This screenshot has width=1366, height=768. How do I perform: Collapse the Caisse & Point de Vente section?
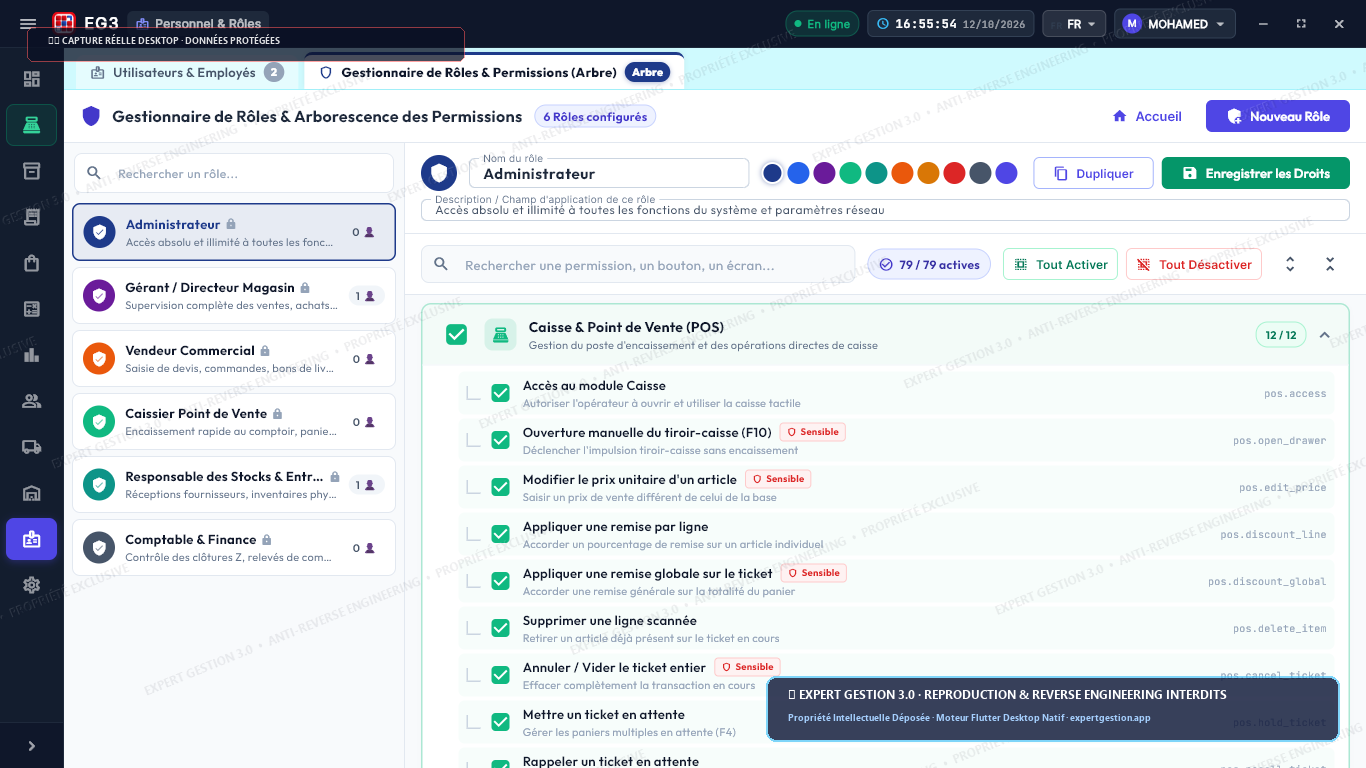(x=1325, y=335)
